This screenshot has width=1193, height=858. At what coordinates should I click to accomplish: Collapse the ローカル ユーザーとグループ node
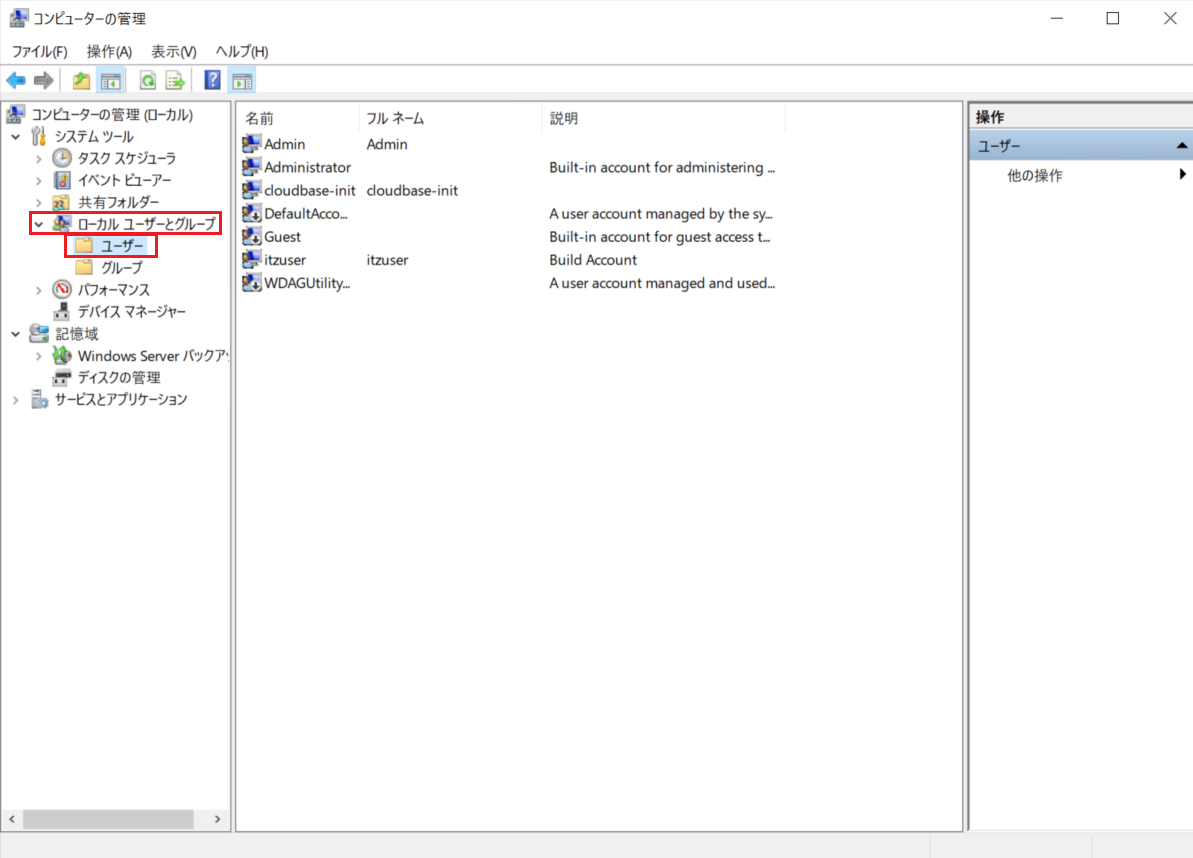click(x=39, y=224)
